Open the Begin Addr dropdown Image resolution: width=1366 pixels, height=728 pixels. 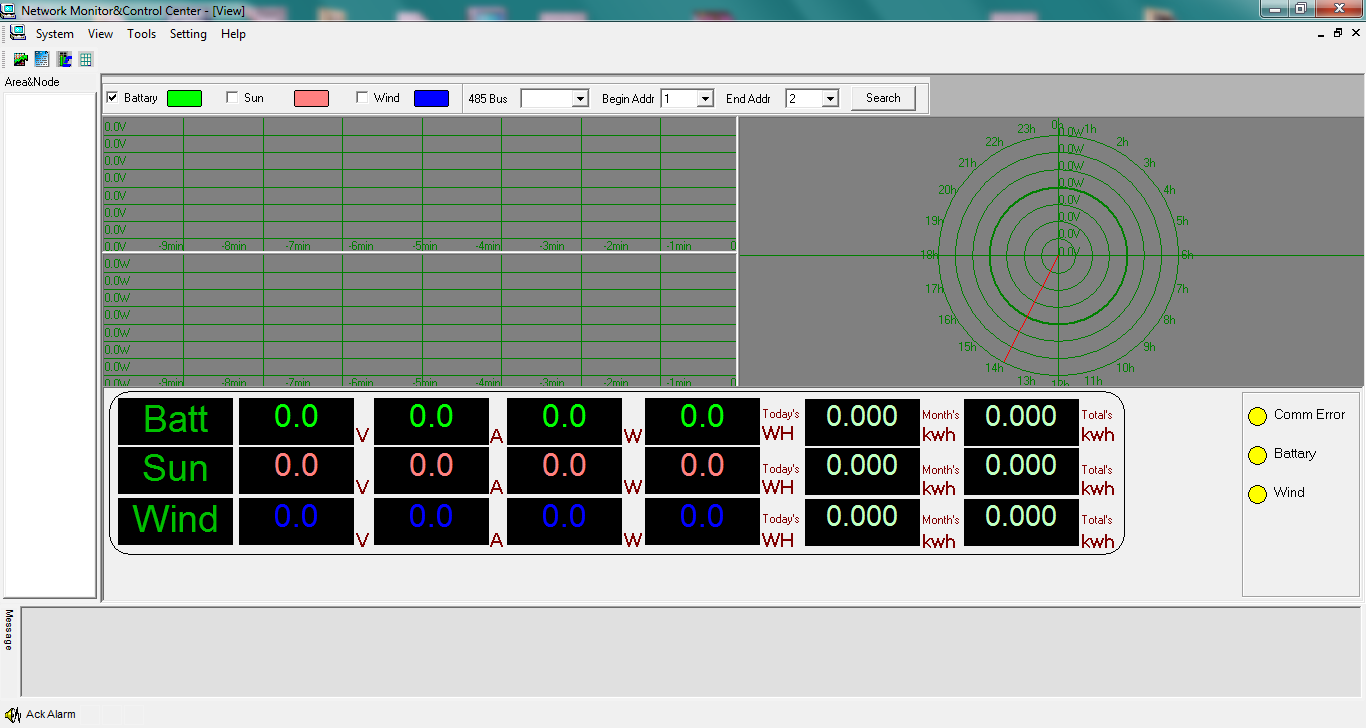705,98
